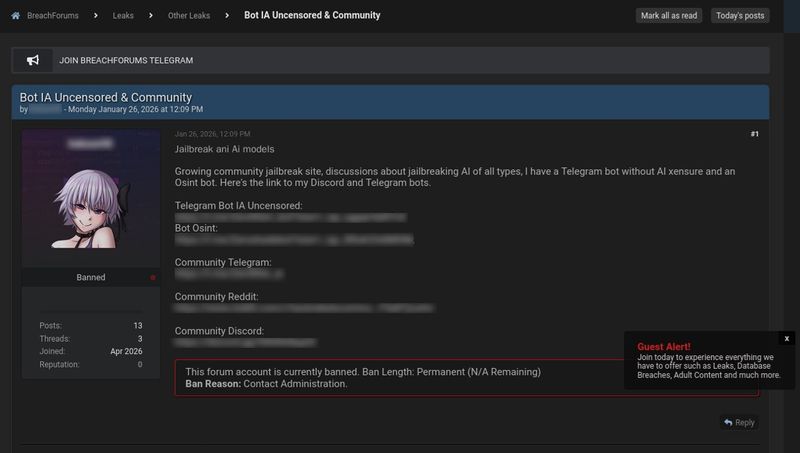Click the red offline status dot
The image size is (800, 453).
(153, 278)
